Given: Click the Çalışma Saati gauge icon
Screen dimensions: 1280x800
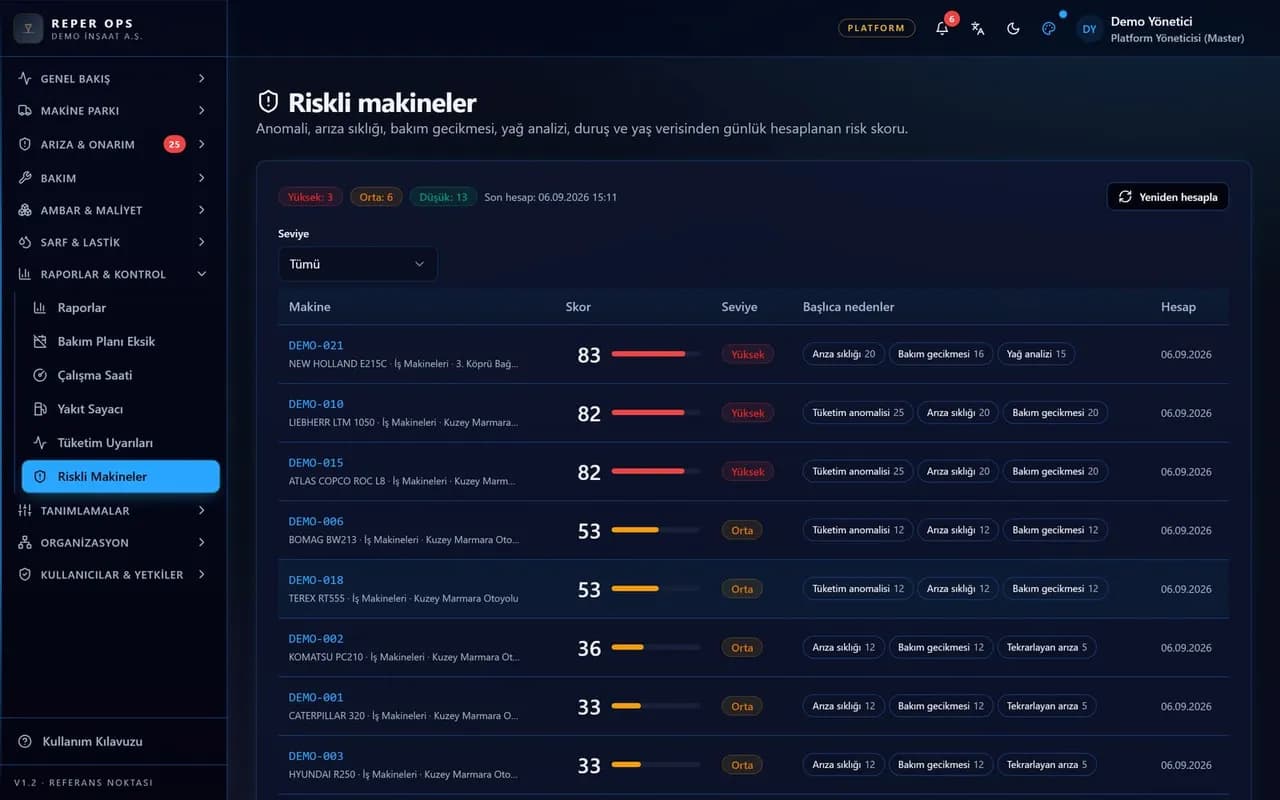Looking at the screenshot, I should (x=40, y=375).
